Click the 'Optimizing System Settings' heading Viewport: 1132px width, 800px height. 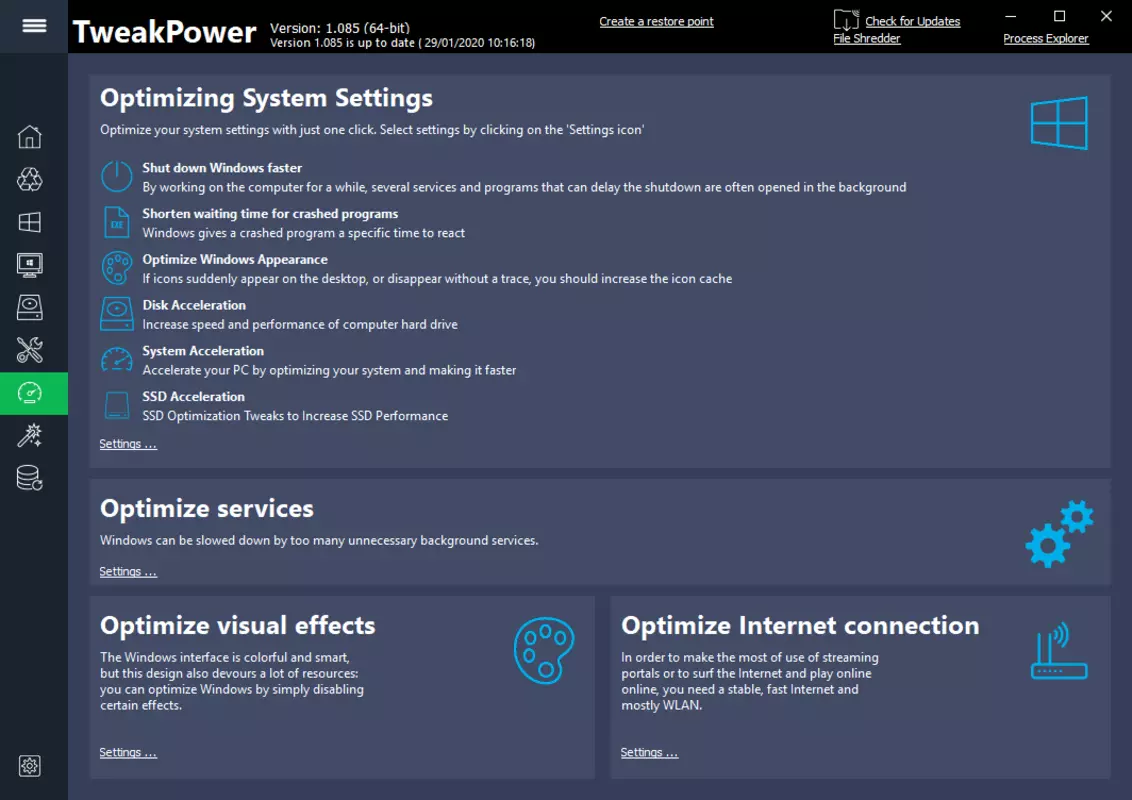pos(266,98)
